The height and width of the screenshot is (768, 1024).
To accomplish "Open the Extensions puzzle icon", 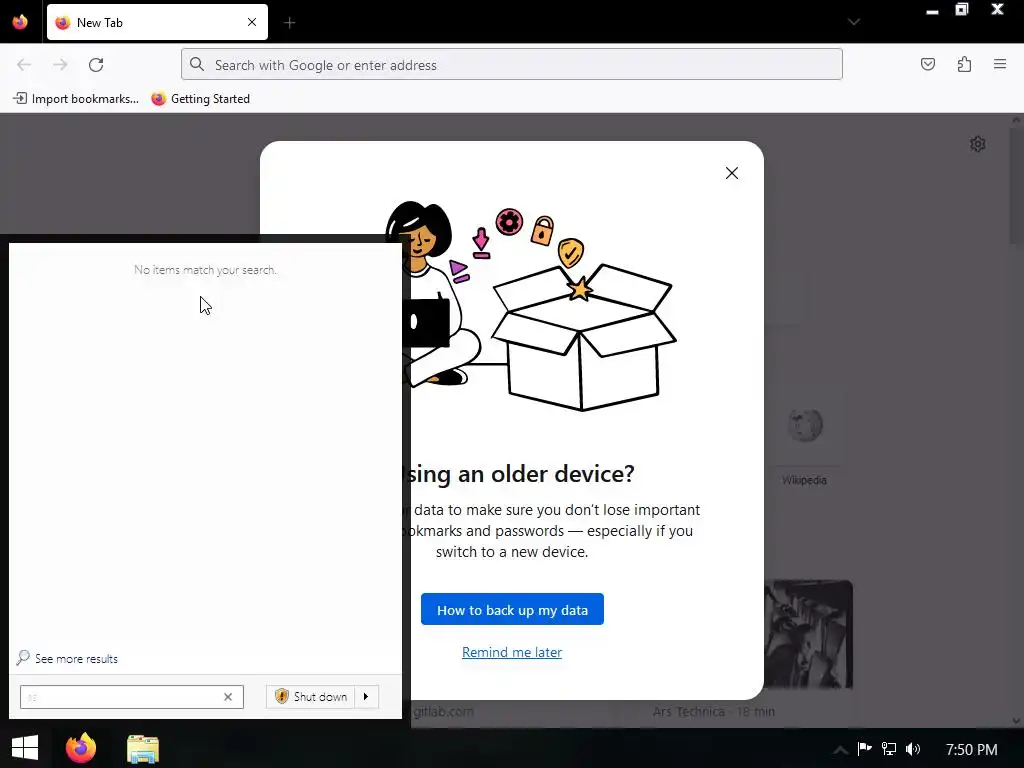I will coord(964,64).
